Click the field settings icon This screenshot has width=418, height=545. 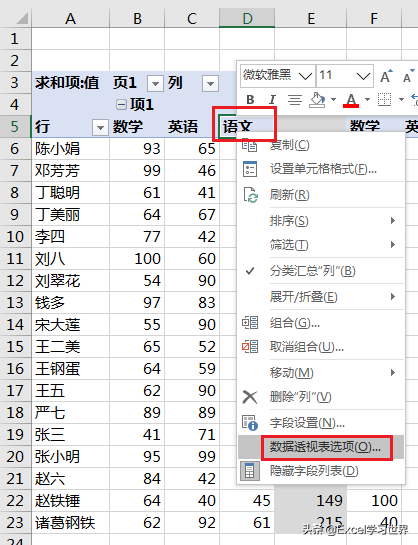(250, 423)
